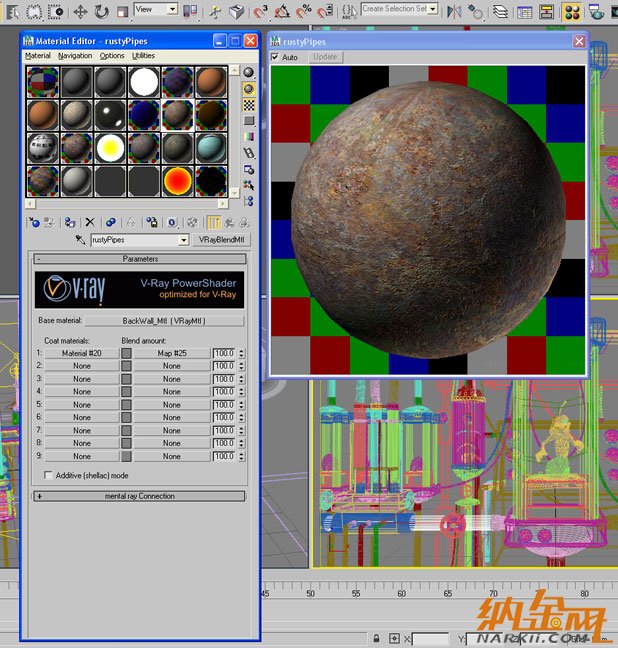This screenshot has width=618, height=648.
Task: Open the Options menu in Material Editor
Action: point(112,55)
